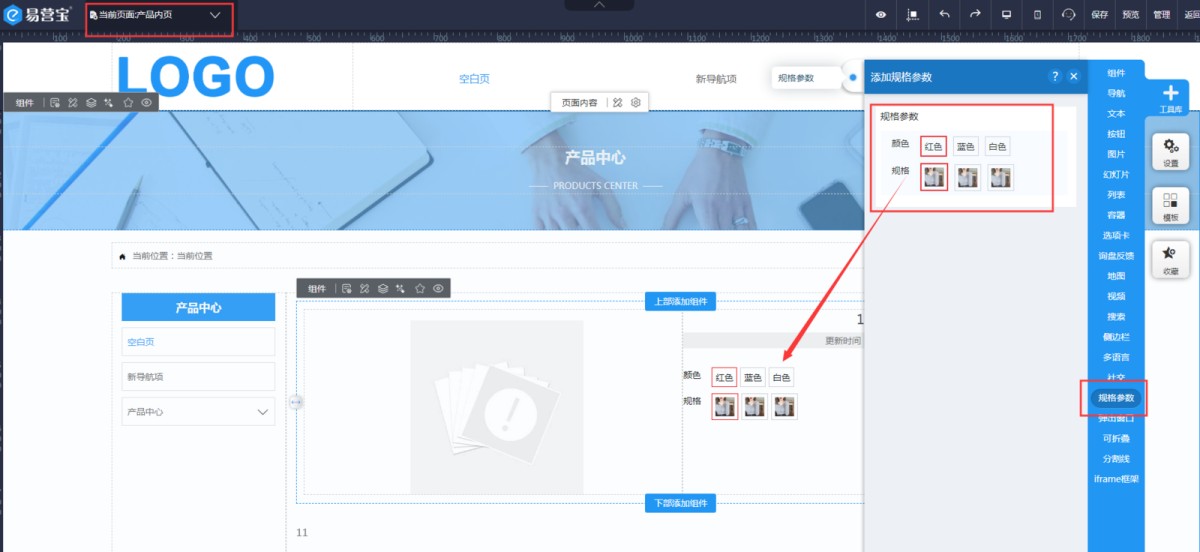Open the 模板 templates panel
The image size is (1200, 552).
1170,205
